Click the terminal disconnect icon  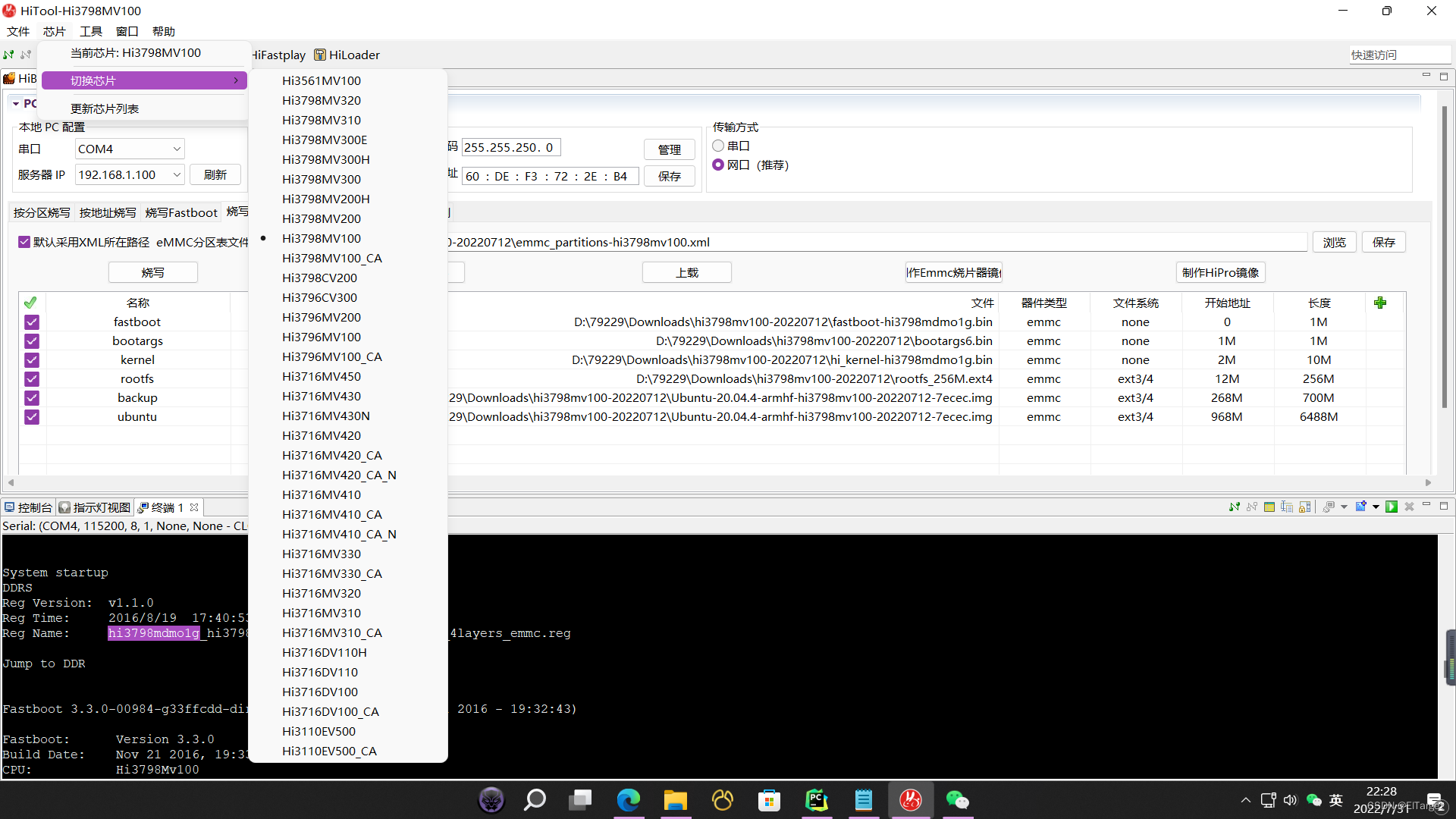tap(1252, 507)
